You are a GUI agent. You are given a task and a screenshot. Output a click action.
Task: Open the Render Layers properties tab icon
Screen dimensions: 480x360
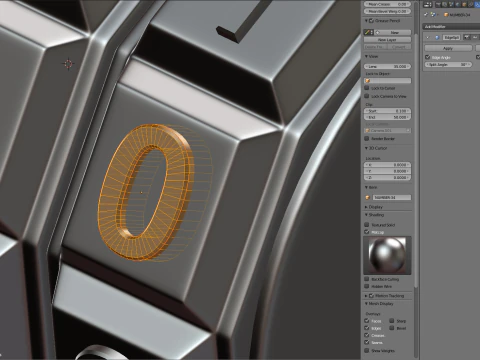(445, 4)
